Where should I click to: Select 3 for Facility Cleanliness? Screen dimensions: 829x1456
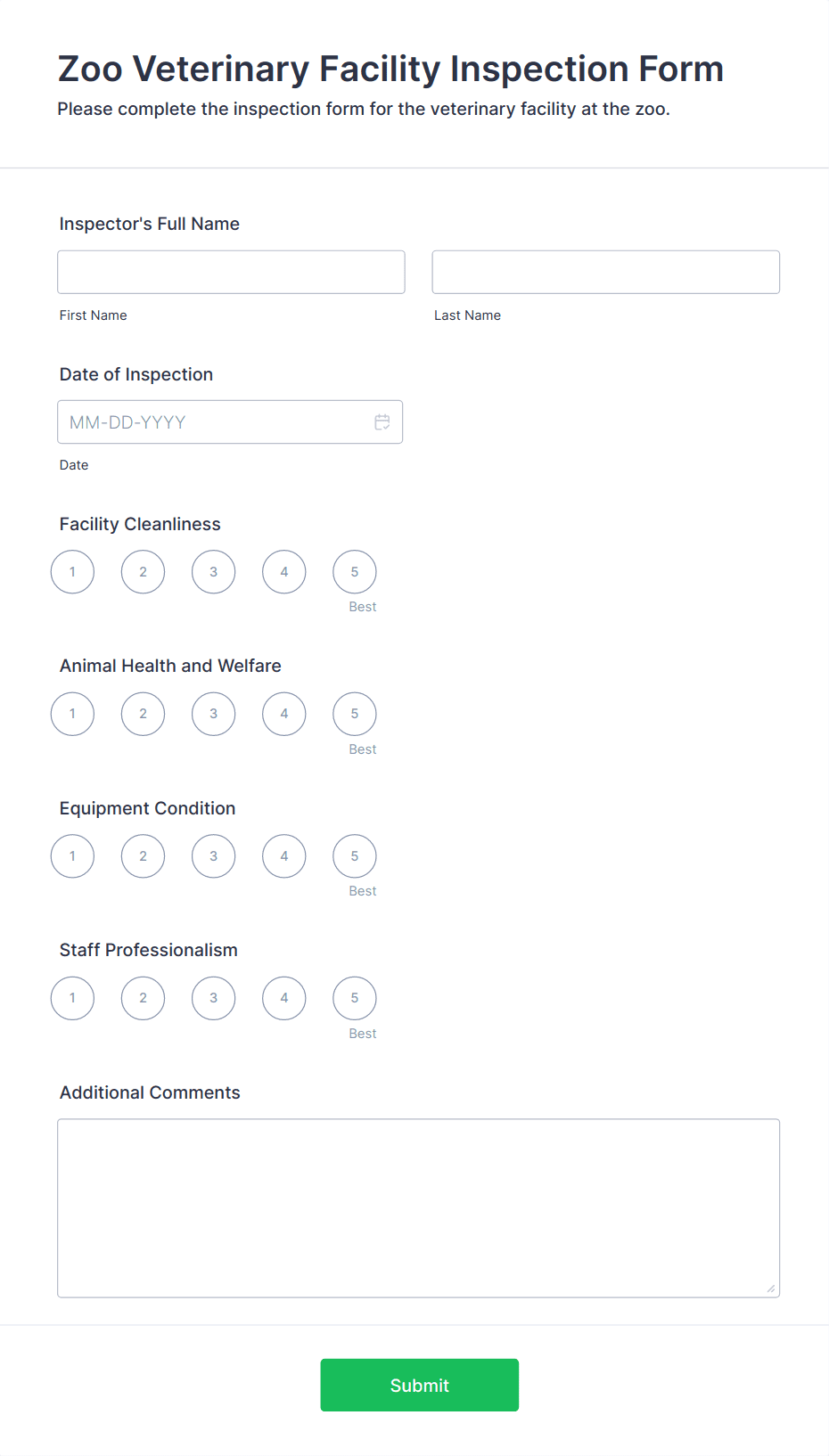tap(214, 572)
